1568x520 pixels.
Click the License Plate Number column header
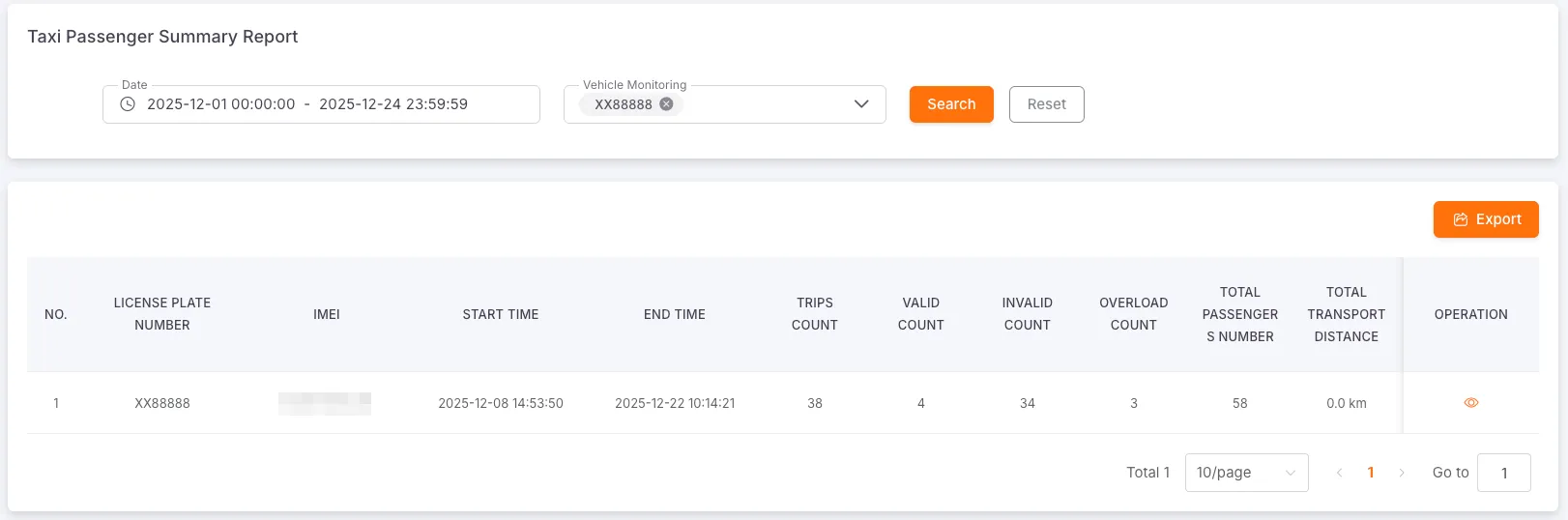tap(162, 314)
